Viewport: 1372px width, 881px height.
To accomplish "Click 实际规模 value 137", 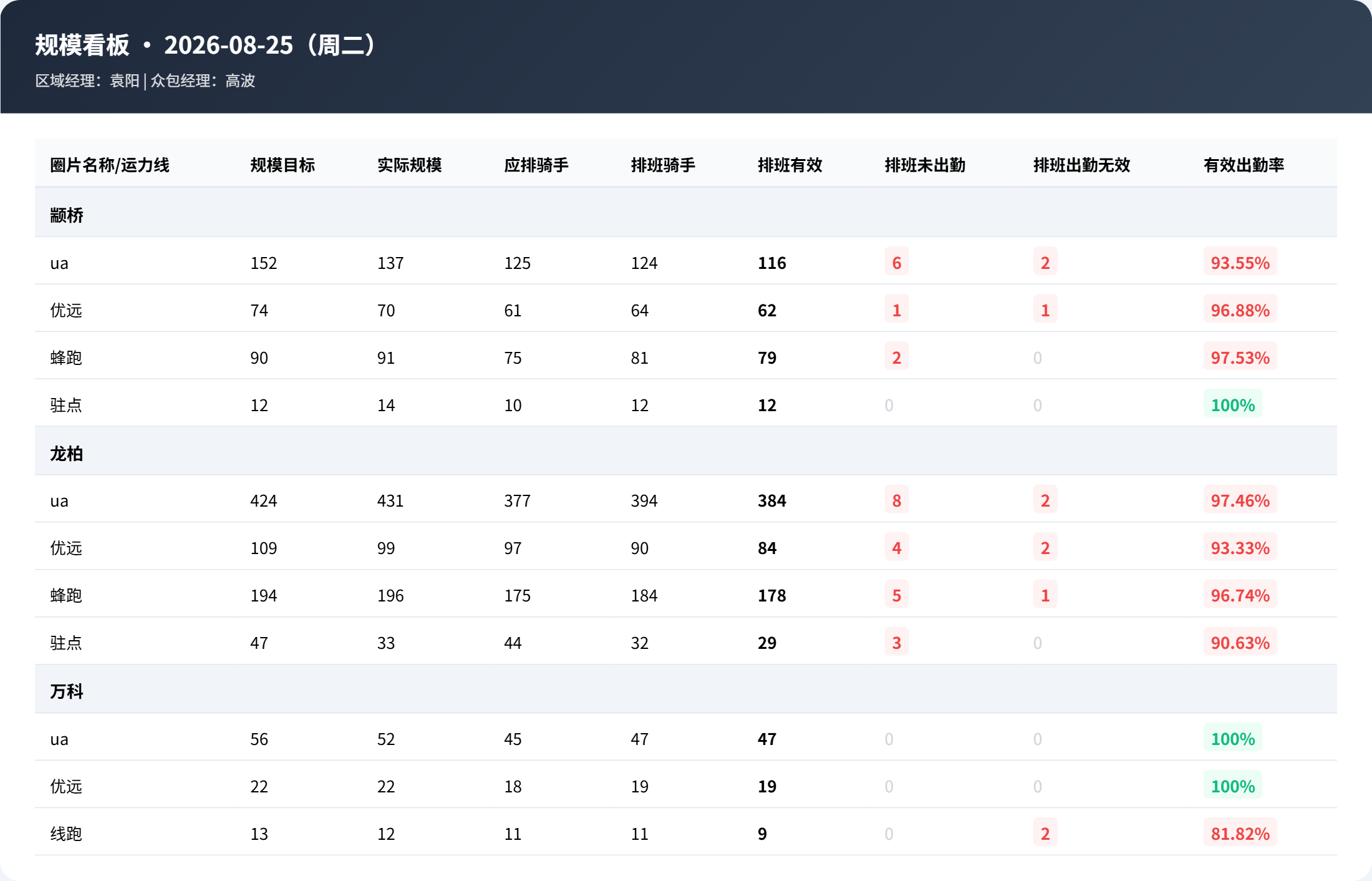I will [x=390, y=263].
